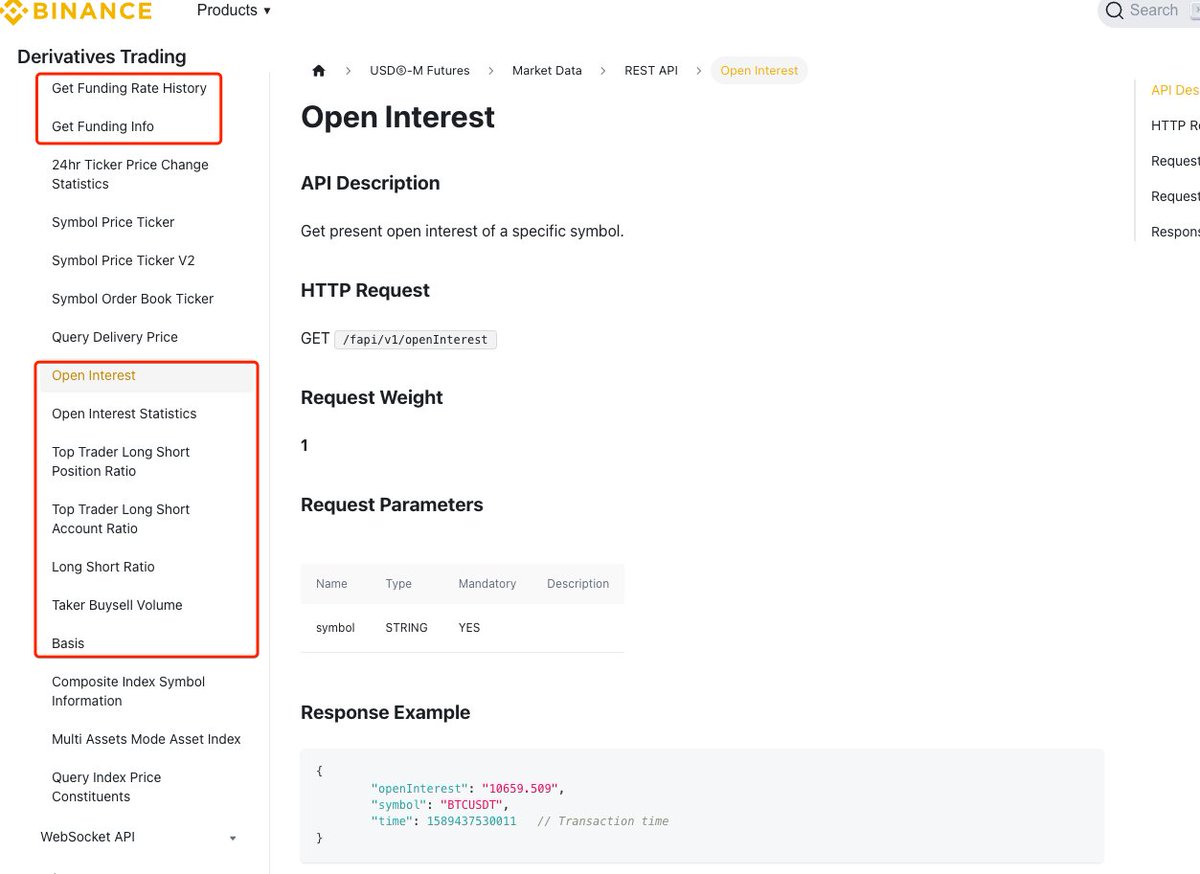
Task: Click the home icon in breadcrumb
Action: coord(319,71)
